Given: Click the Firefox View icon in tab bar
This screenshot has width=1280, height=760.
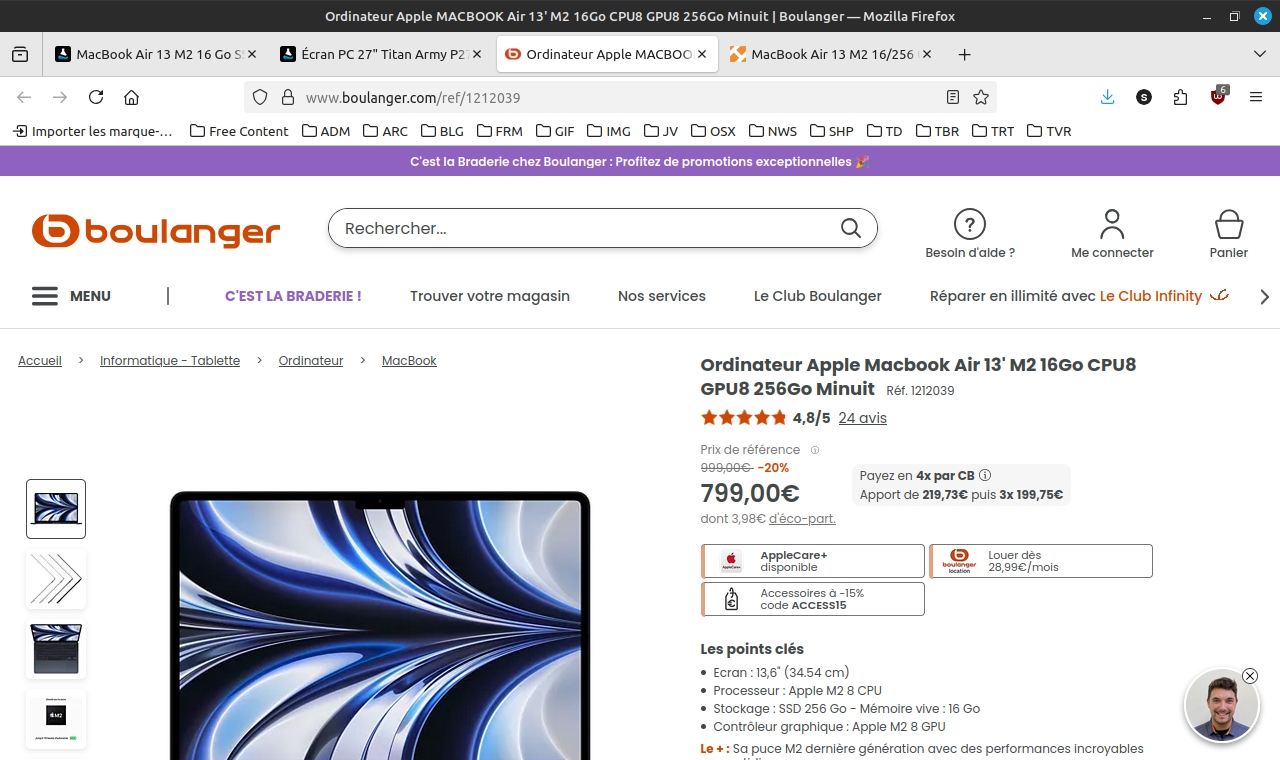Looking at the screenshot, I should coord(20,55).
